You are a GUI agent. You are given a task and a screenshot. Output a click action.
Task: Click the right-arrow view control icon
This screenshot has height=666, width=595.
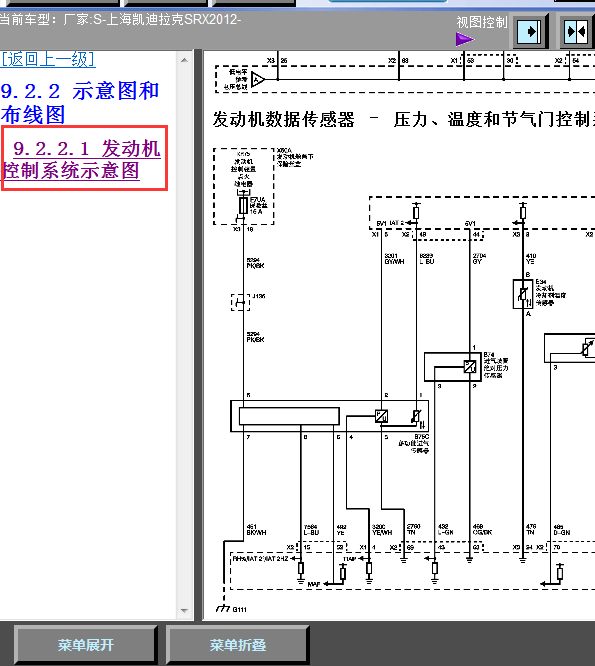tap(529, 32)
